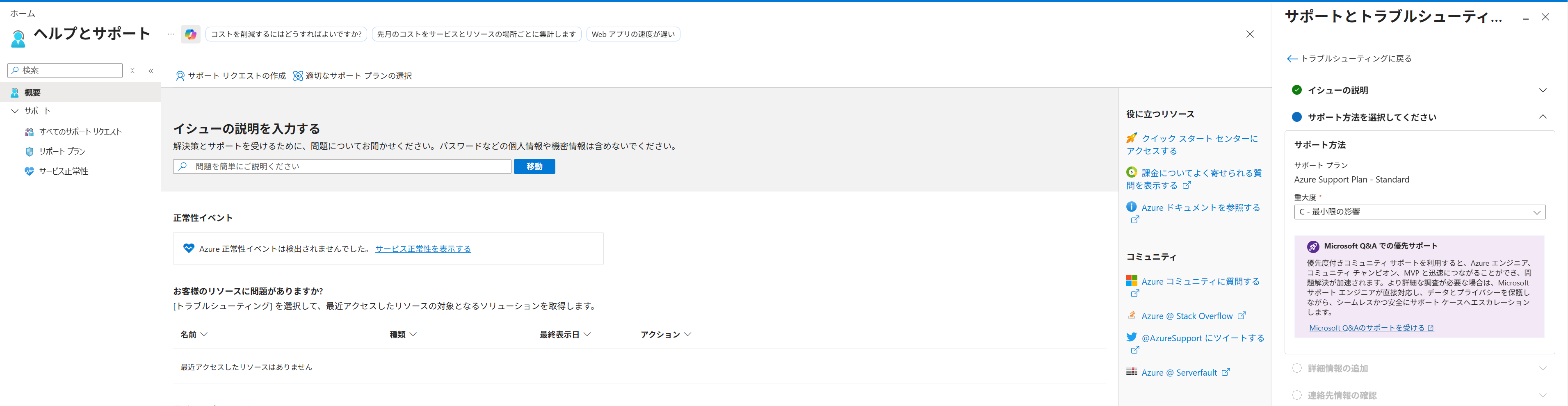Open 概要 in the sidebar
This screenshot has height=406, width=1568.
(x=80, y=93)
